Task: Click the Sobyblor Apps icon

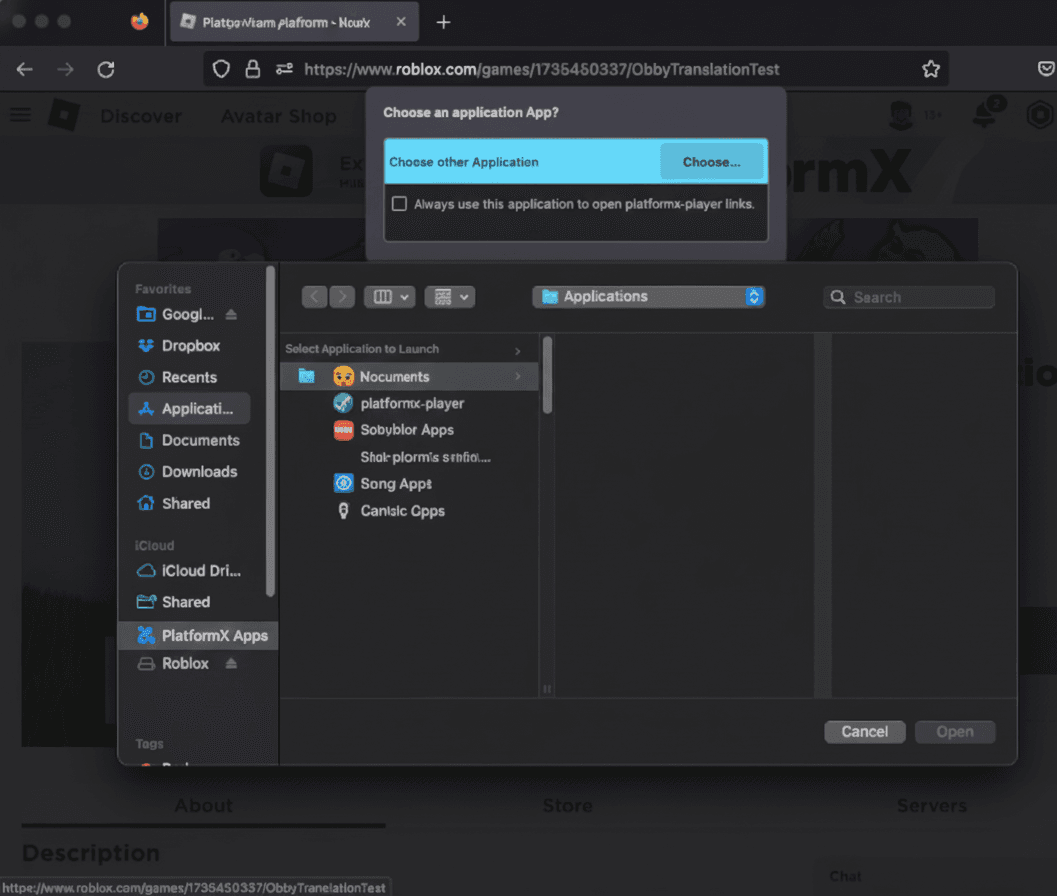Action: coord(343,430)
